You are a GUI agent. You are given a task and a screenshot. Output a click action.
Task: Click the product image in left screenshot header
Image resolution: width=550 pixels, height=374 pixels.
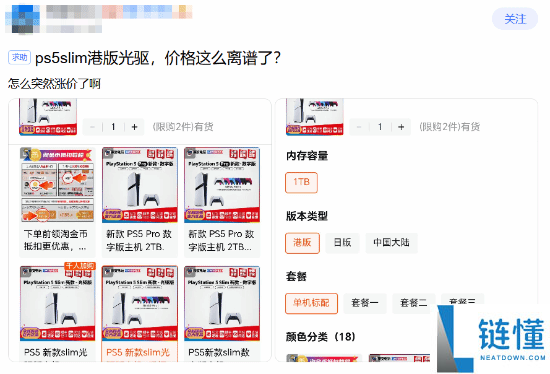point(48,117)
